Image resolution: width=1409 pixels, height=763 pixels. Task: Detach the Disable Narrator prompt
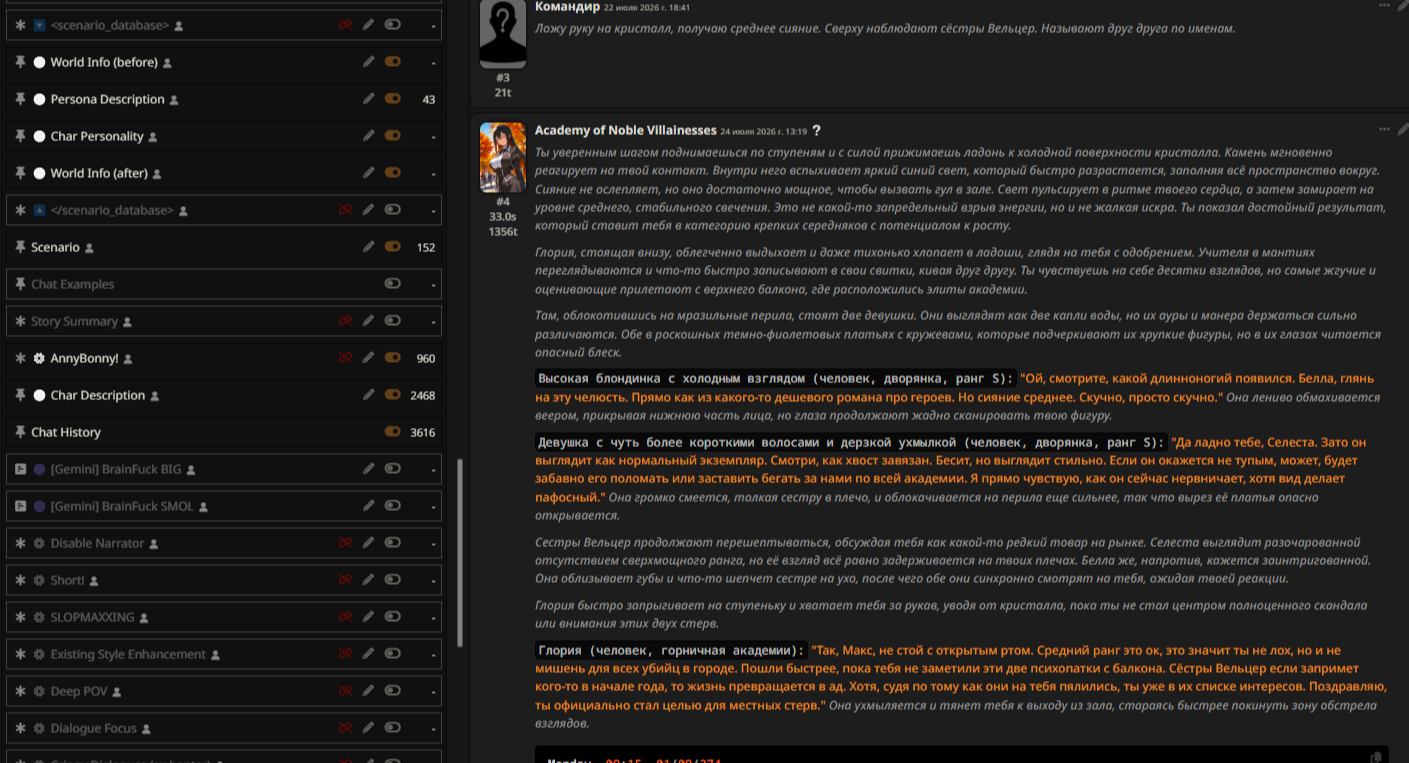tap(345, 543)
